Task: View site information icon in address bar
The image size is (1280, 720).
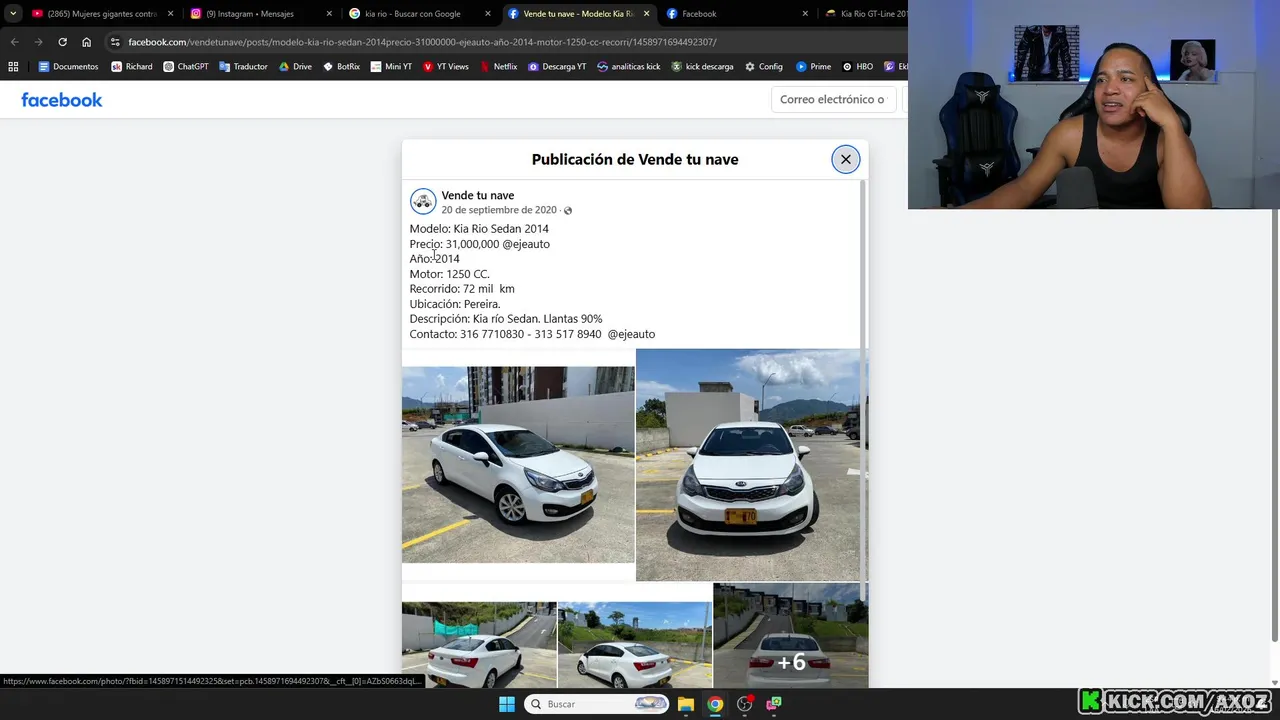Action: (115, 42)
